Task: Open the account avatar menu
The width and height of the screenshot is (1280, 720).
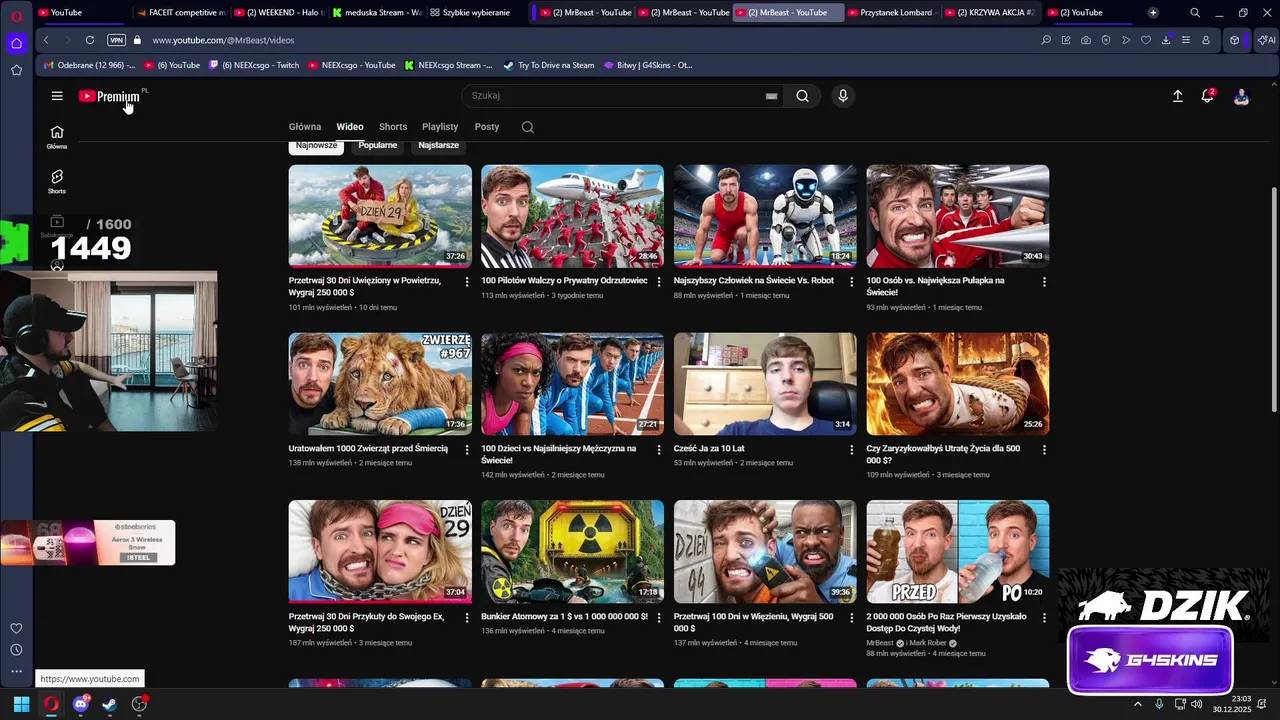Action: (1241, 96)
